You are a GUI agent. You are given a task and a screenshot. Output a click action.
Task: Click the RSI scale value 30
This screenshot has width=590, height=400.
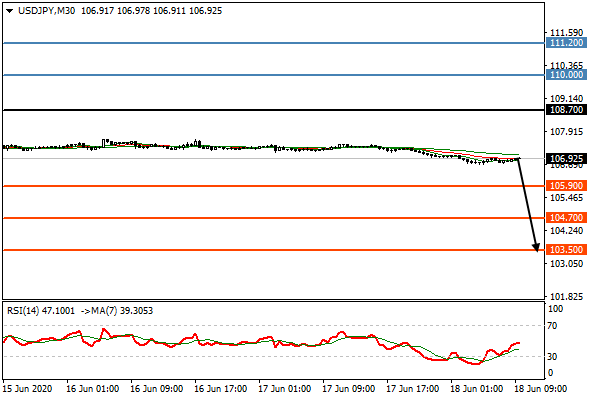point(552,356)
